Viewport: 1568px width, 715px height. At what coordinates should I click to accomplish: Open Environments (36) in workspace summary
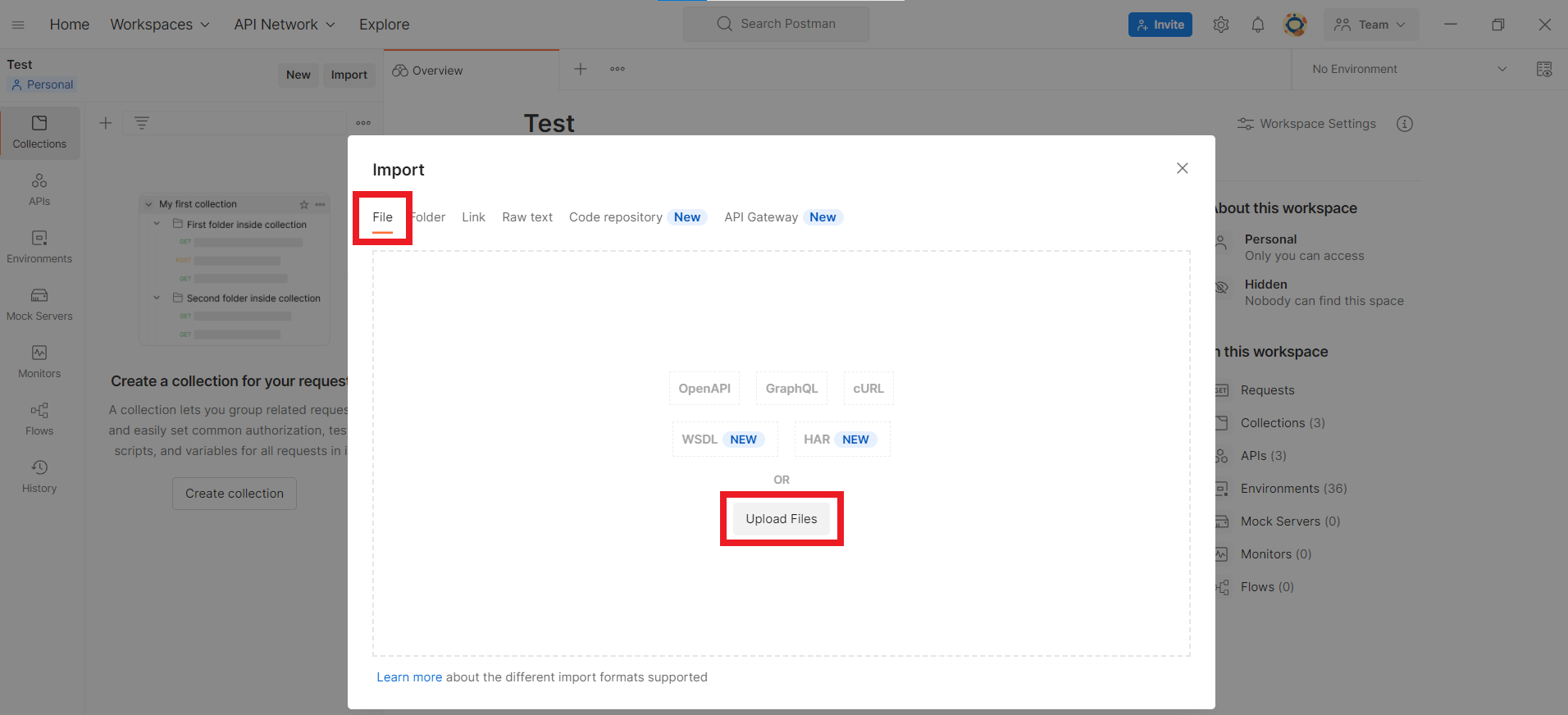click(1293, 489)
